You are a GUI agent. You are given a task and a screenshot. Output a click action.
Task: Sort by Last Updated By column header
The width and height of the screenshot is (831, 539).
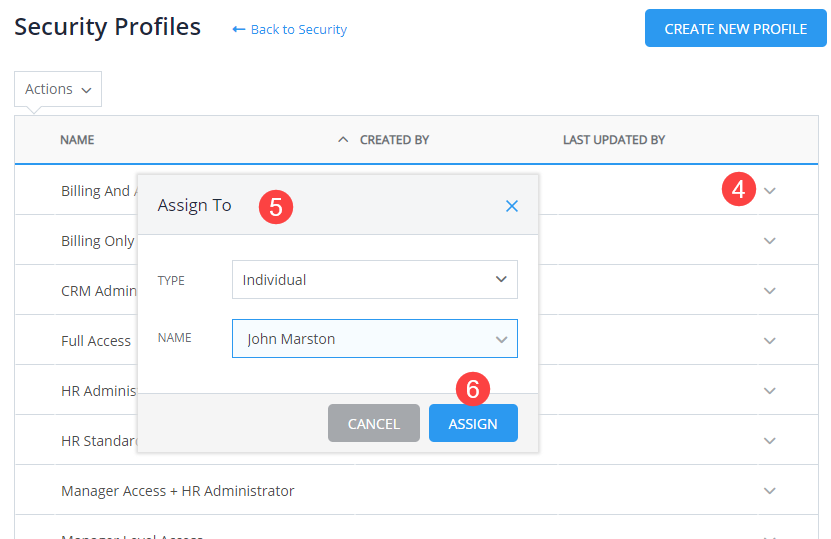614,140
